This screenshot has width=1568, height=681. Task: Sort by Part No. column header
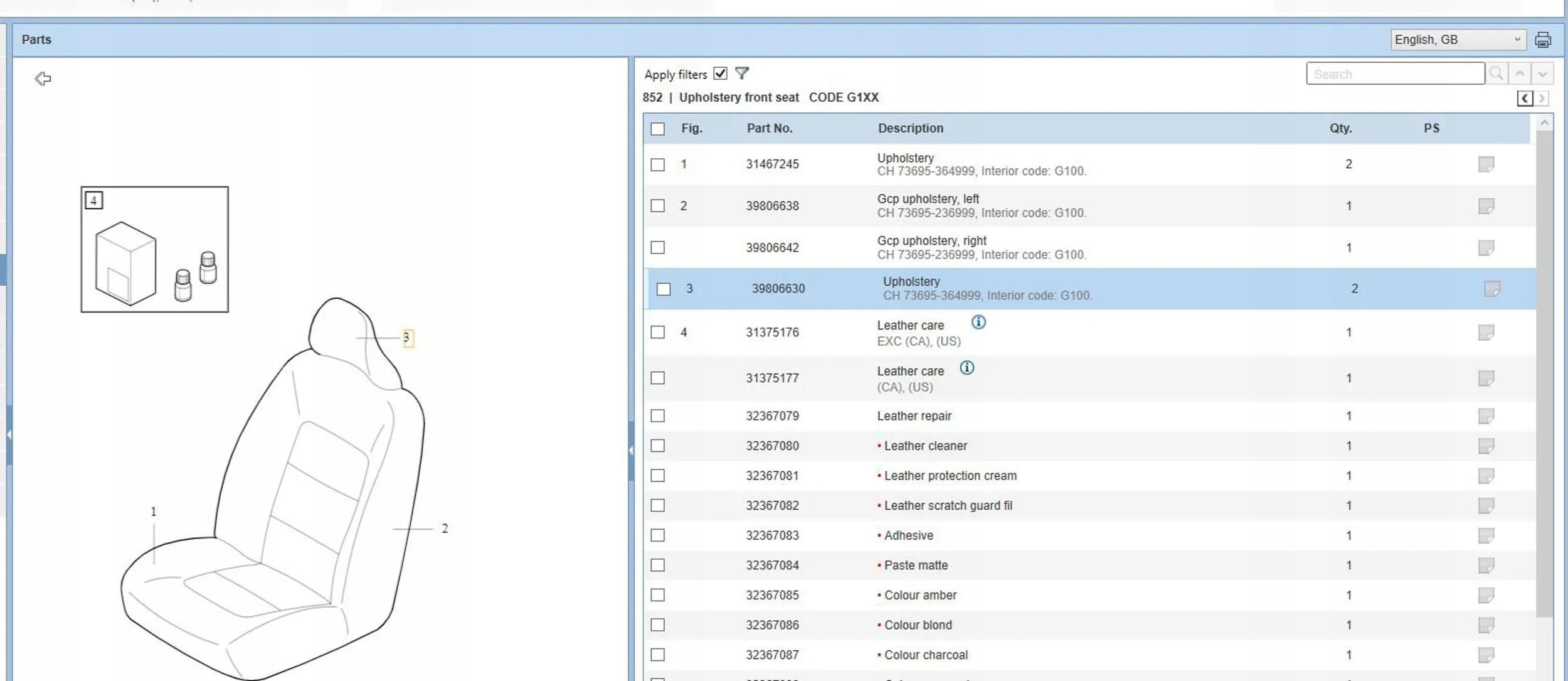coord(769,128)
